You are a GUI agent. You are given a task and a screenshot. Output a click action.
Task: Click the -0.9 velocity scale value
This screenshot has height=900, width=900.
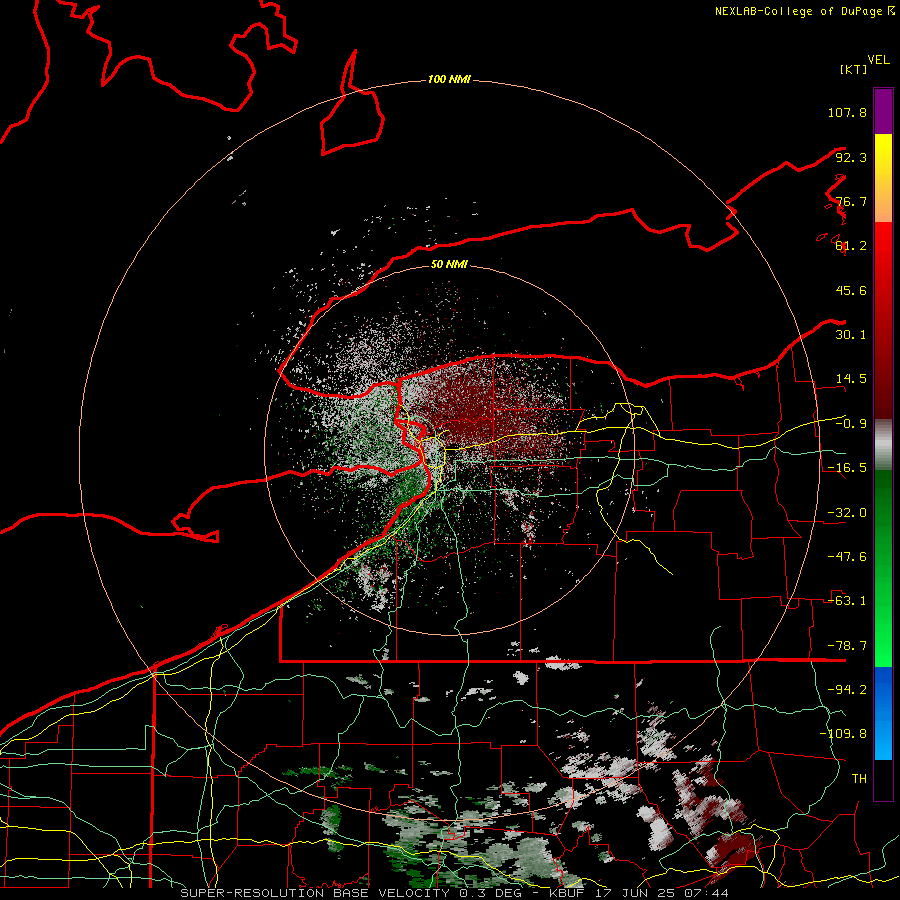click(851, 424)
